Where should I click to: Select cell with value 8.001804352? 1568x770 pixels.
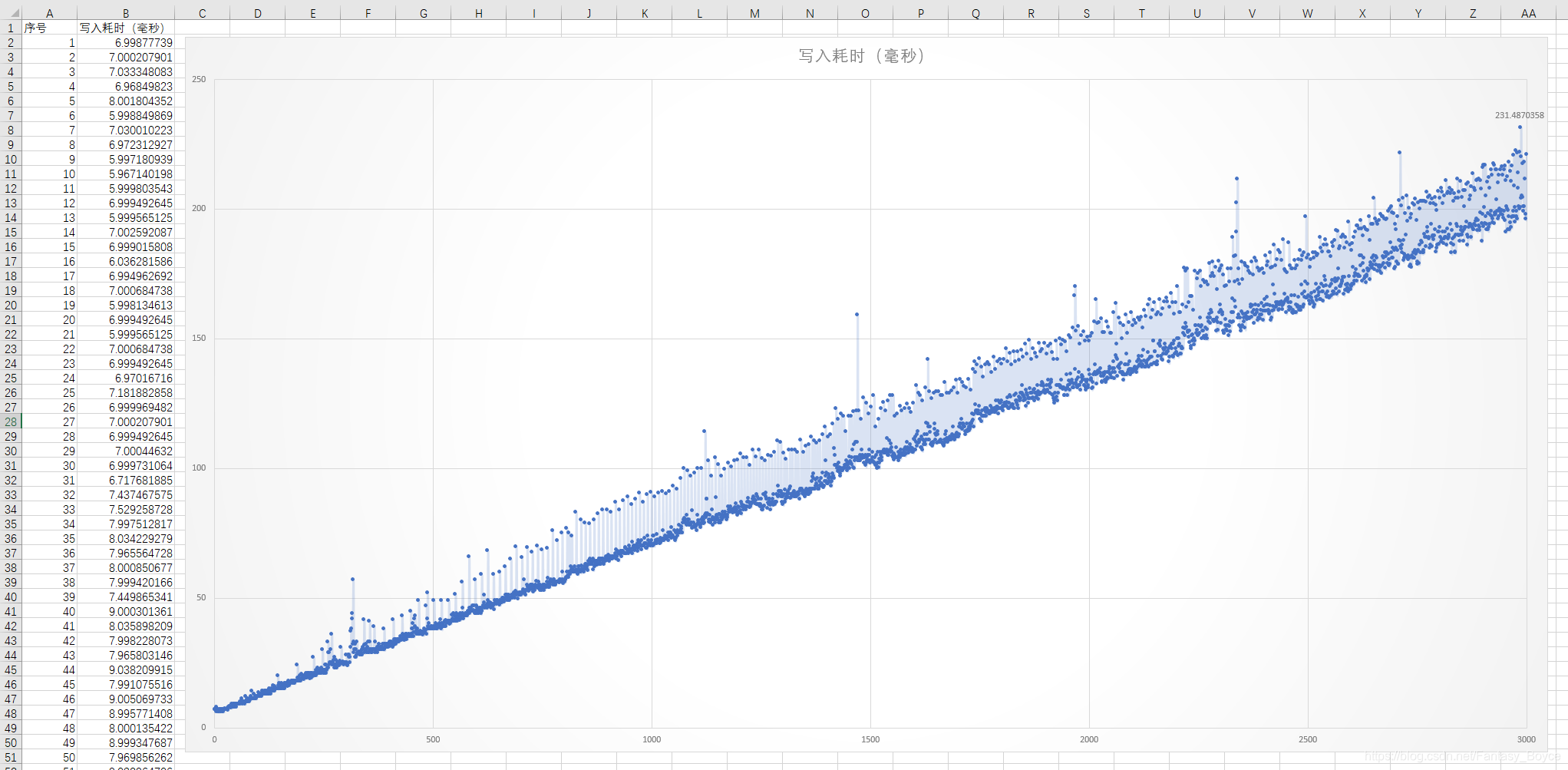126,101
